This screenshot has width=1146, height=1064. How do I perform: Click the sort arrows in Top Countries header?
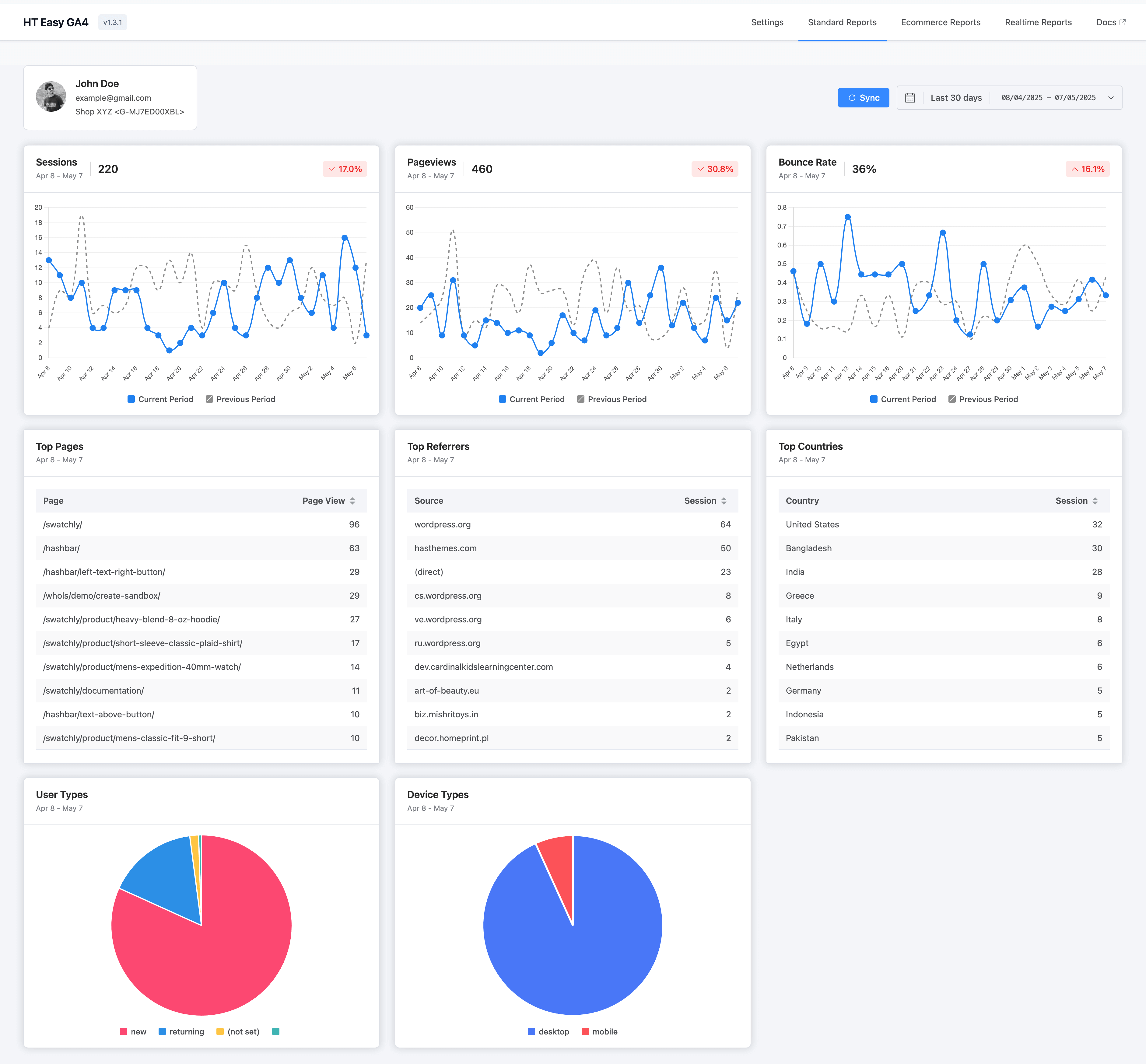click(x=1095, y=501)
